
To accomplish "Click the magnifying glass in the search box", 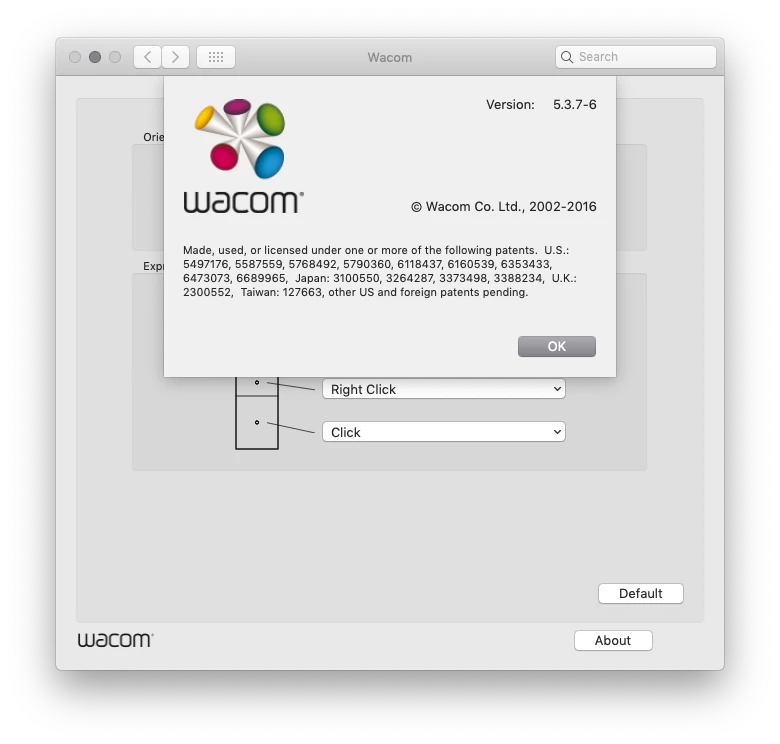I will click(567, 57).
